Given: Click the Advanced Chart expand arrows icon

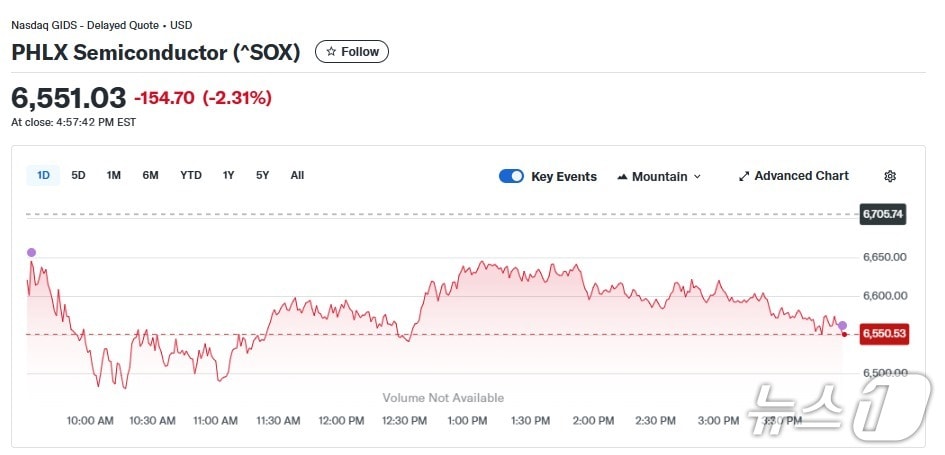Looking at the screenshot, I should [744, 176].
